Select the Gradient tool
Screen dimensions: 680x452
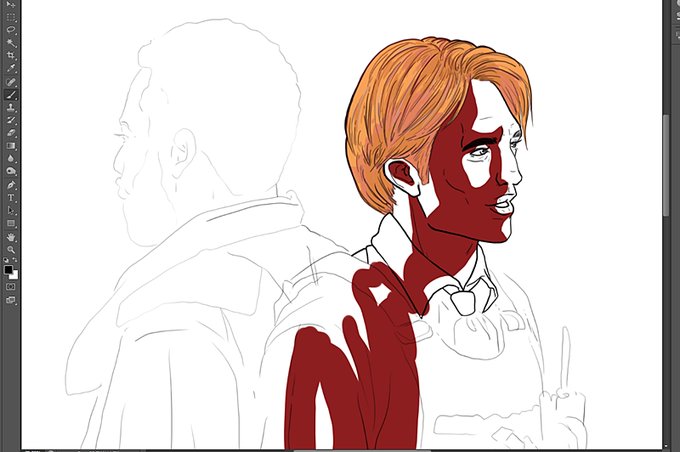tap(10, 146)
